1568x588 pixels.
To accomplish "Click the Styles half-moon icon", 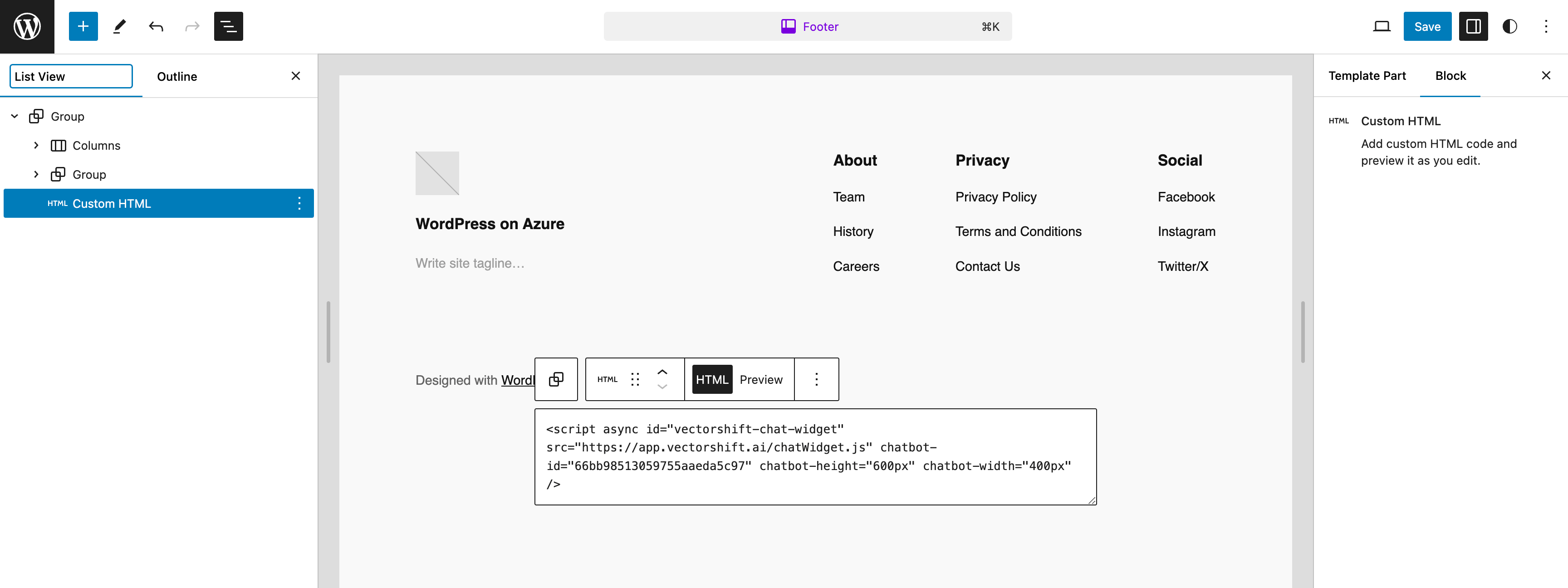I will click(x=1509, y=26).
